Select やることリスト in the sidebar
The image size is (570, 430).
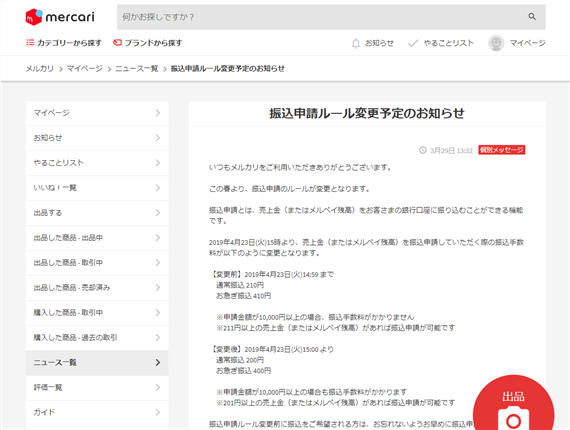tap(97, 163)
